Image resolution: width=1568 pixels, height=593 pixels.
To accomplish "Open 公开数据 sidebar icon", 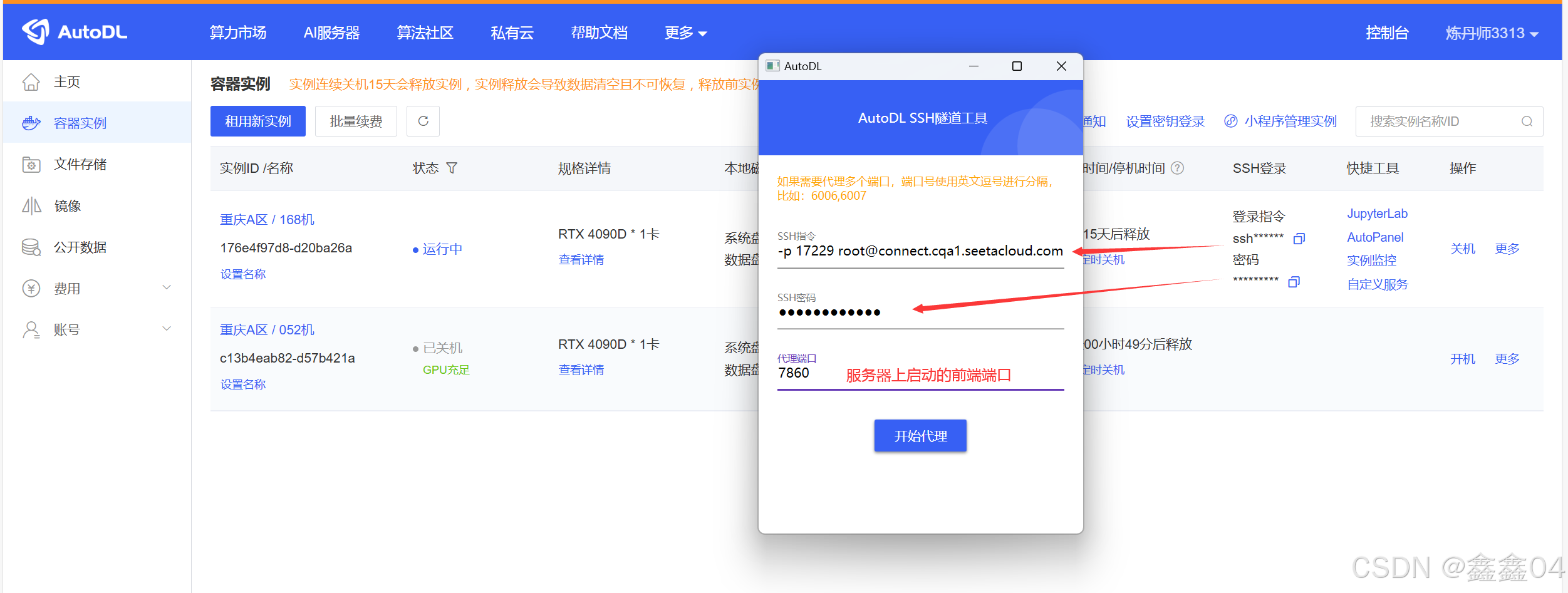I will (x=31, y=247).
